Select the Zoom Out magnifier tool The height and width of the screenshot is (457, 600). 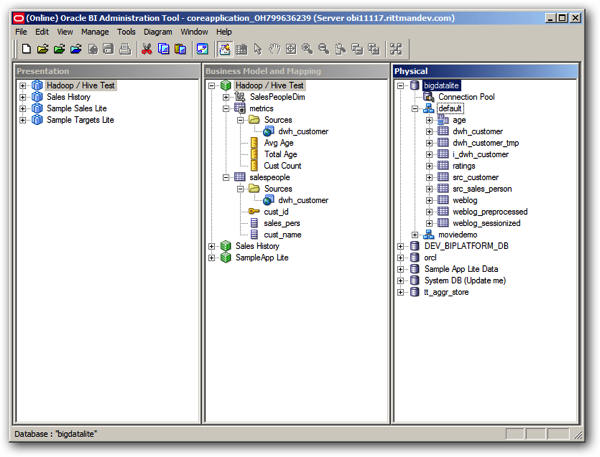pos(324,49)
